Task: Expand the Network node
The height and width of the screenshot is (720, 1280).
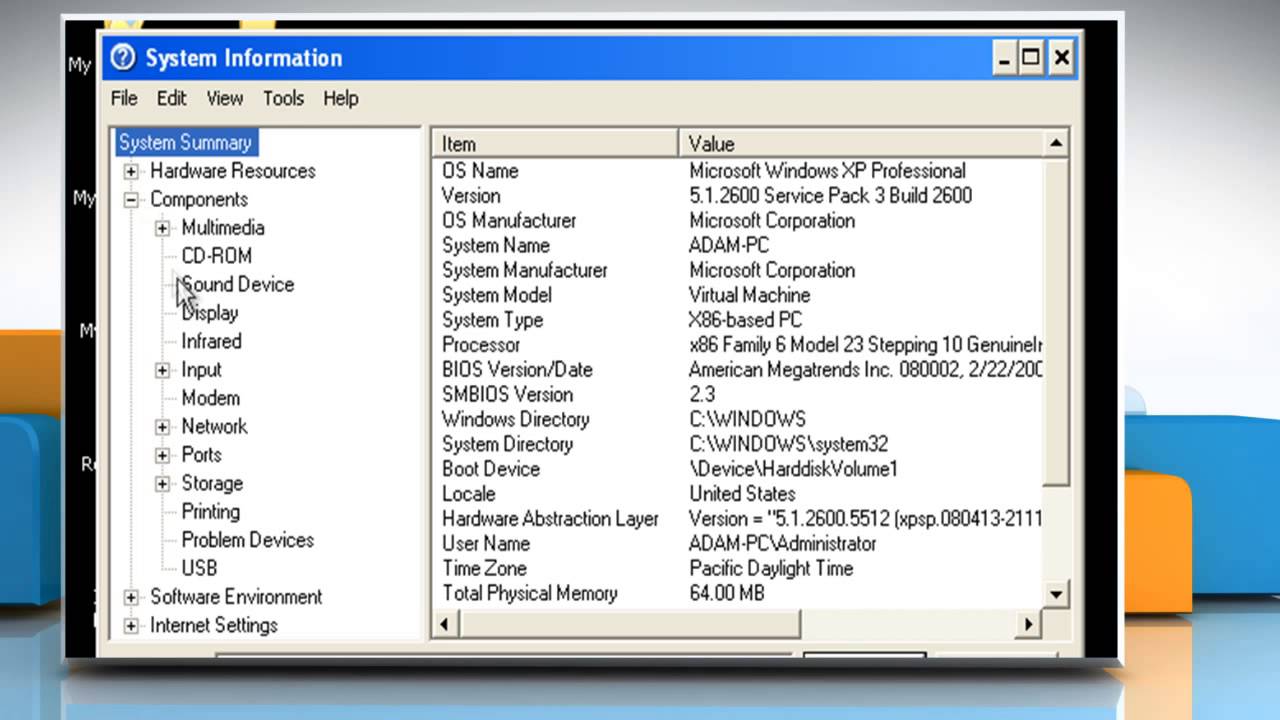Action: point(162,427)
